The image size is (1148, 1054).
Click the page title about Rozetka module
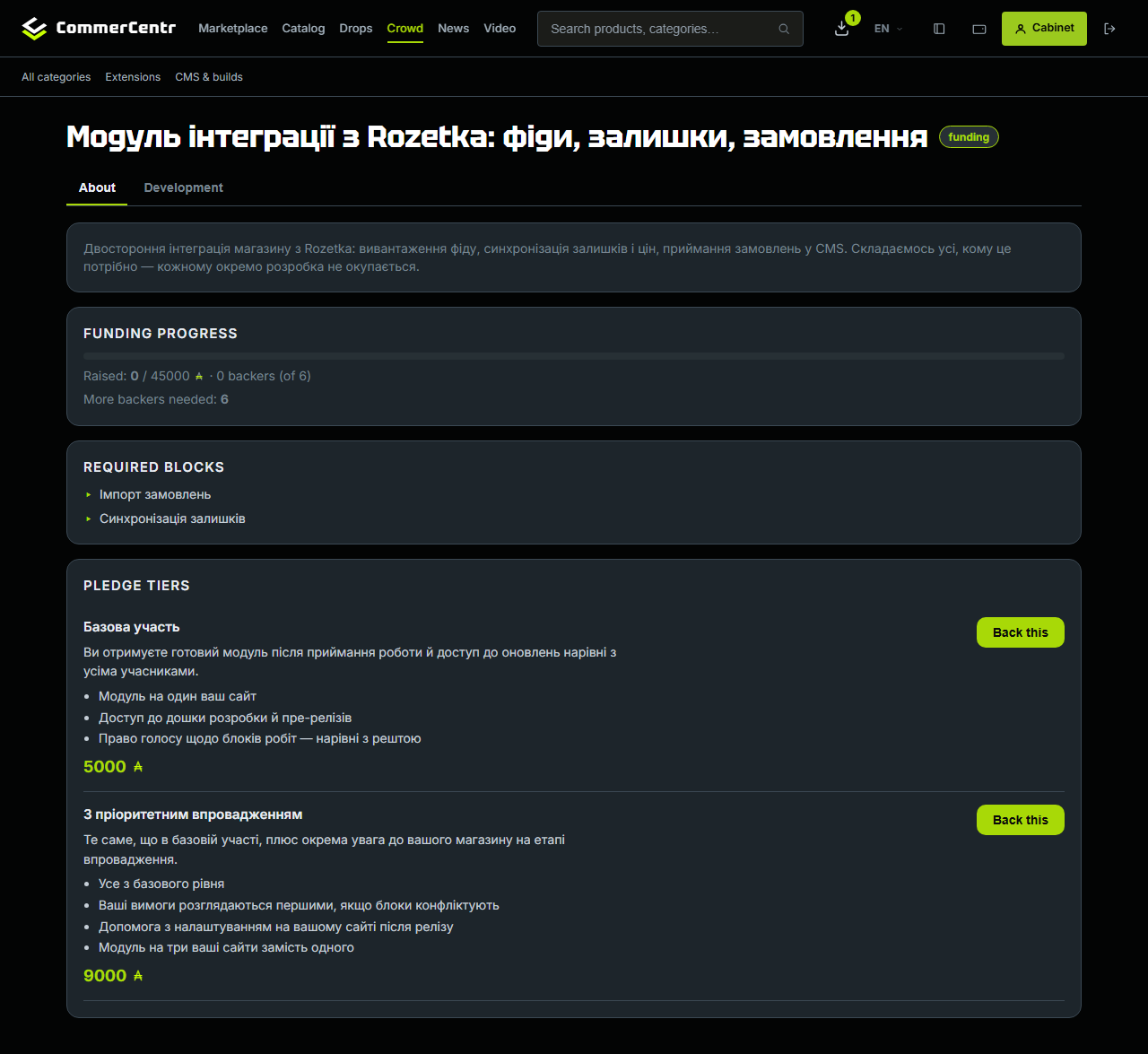click(x=497, y=136)
